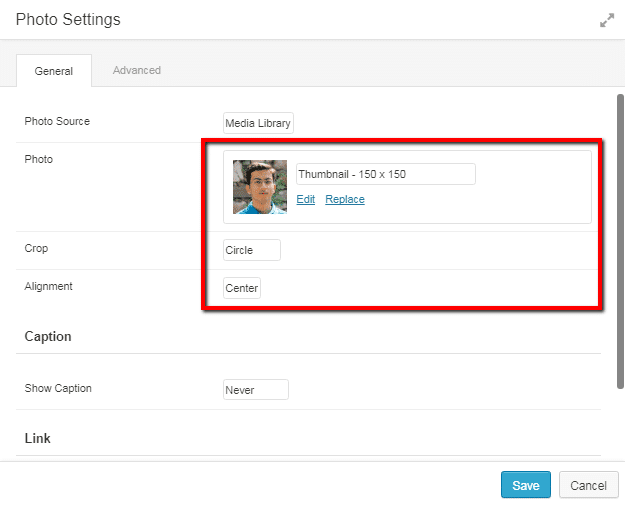The width and height of the screenshot is (625, 507).
Task: Expand the Crop dropdown set to Circle
Action: tap(252, 250)
